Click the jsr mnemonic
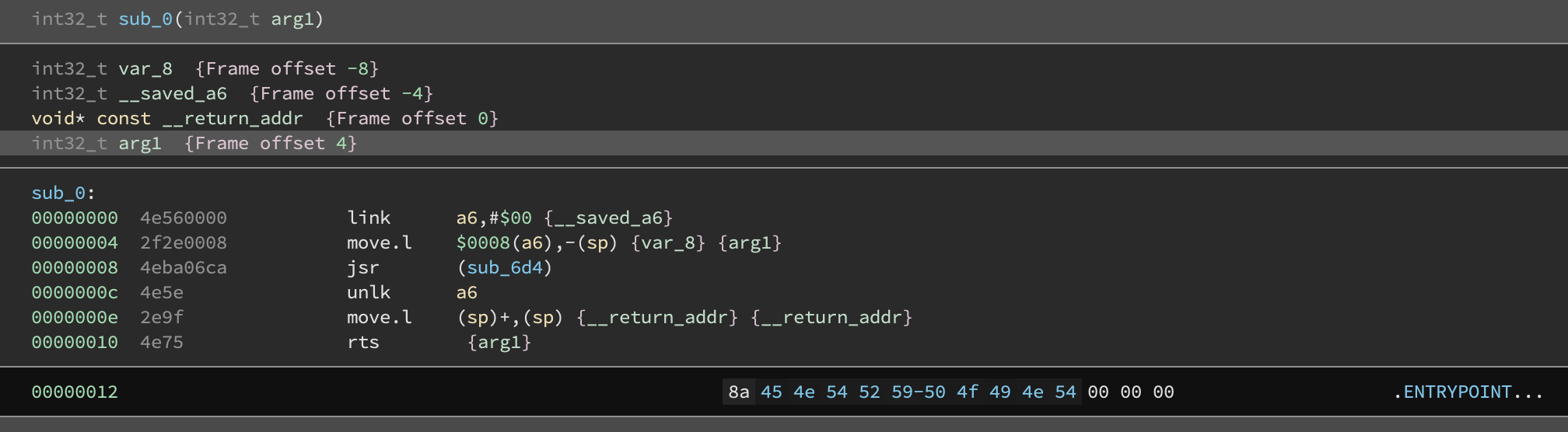The image size is (1568, 432). tap(362, 268)
